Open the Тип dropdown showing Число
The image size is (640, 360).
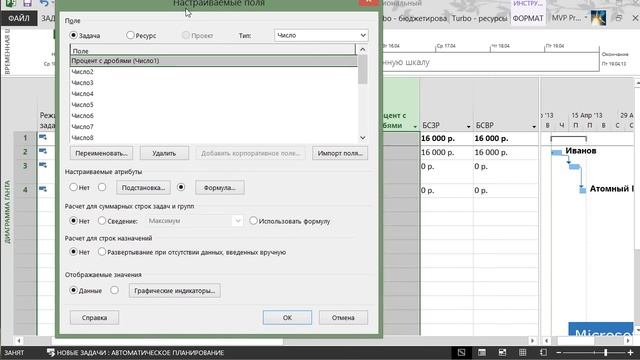click(321, 36)
